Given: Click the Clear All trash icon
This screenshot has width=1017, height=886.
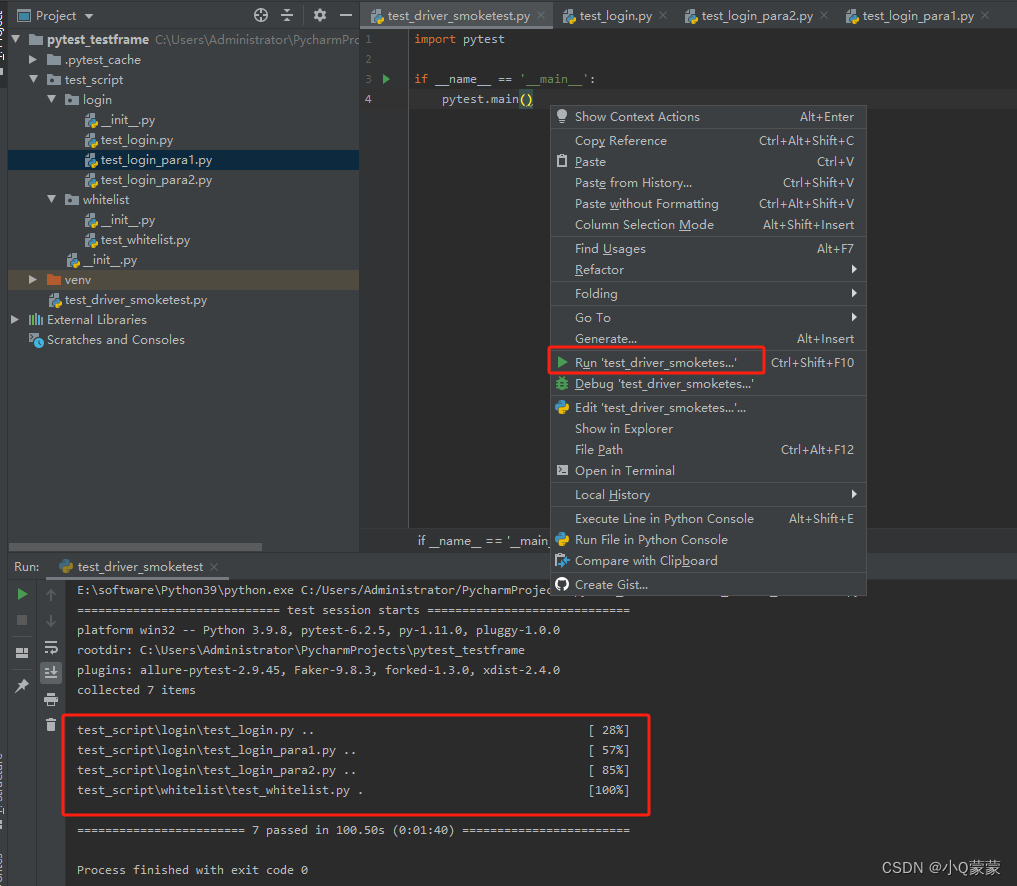Looking at the screenshot, I should tap(51, 724).
